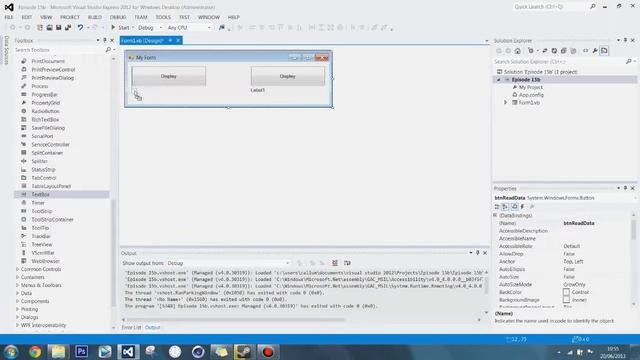640x360 pixels.
Task: Click the highlighted Preview Selected Items icon
Action: (x=604, y=51)
